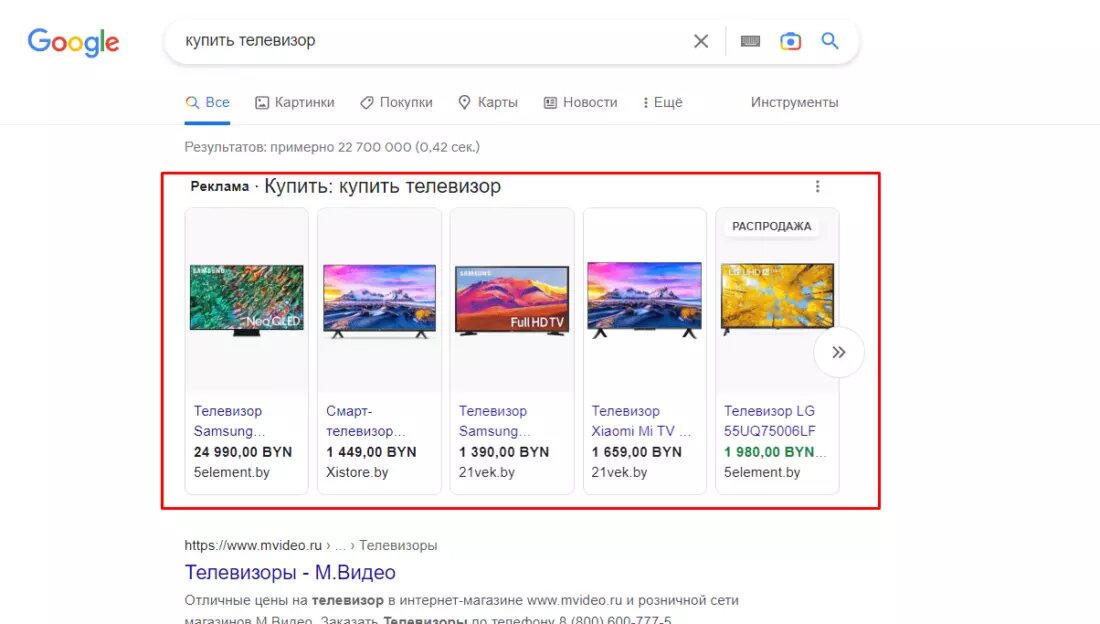Search by image using Google Lens icon
Viewport: 1100px width, 624px height.
pyautogui.click(x=791, y=41)
